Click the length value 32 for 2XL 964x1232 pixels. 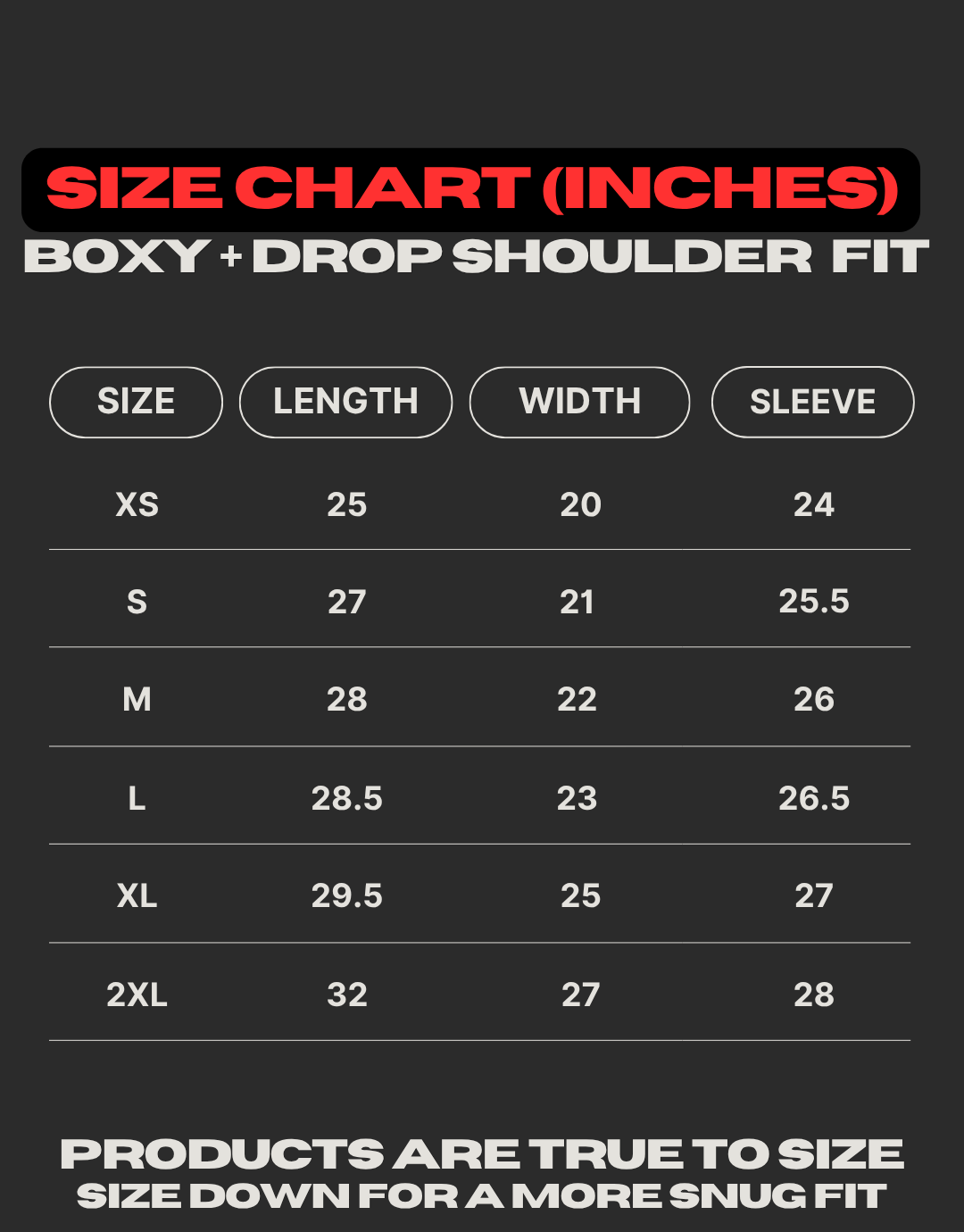pyautogui.click(x=346, y=995)
